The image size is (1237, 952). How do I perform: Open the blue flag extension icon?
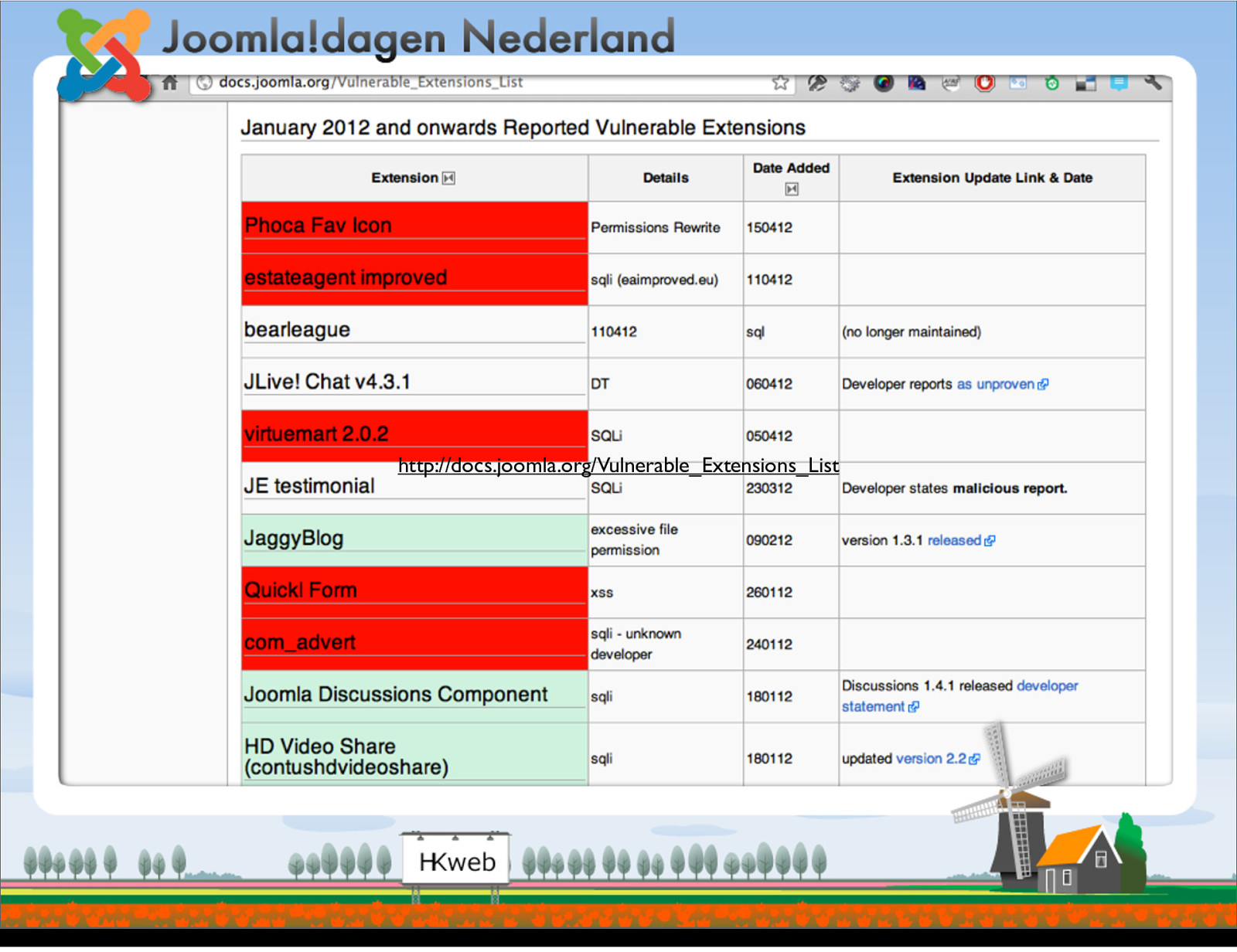click(917, 83)
